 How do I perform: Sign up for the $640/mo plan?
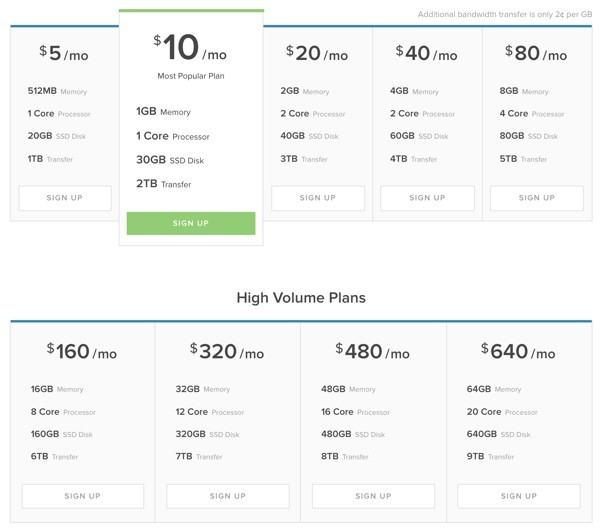[x=518, y=496]
